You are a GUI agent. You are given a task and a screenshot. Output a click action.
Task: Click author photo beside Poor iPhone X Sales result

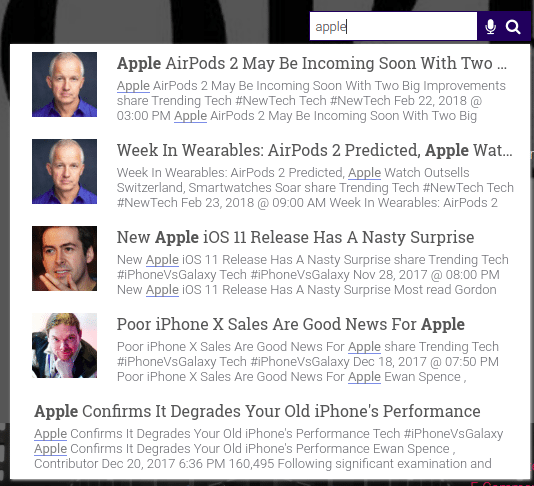64,345
